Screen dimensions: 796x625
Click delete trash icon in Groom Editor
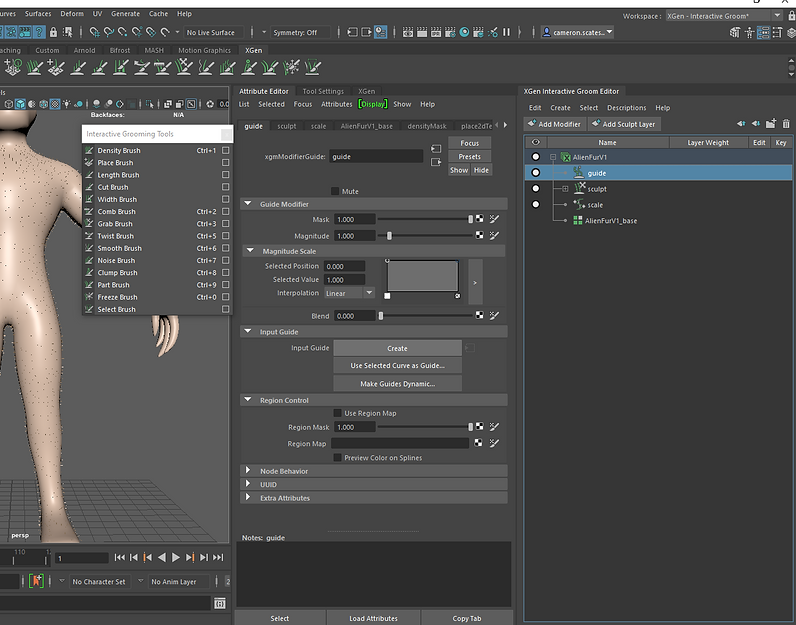786,123
